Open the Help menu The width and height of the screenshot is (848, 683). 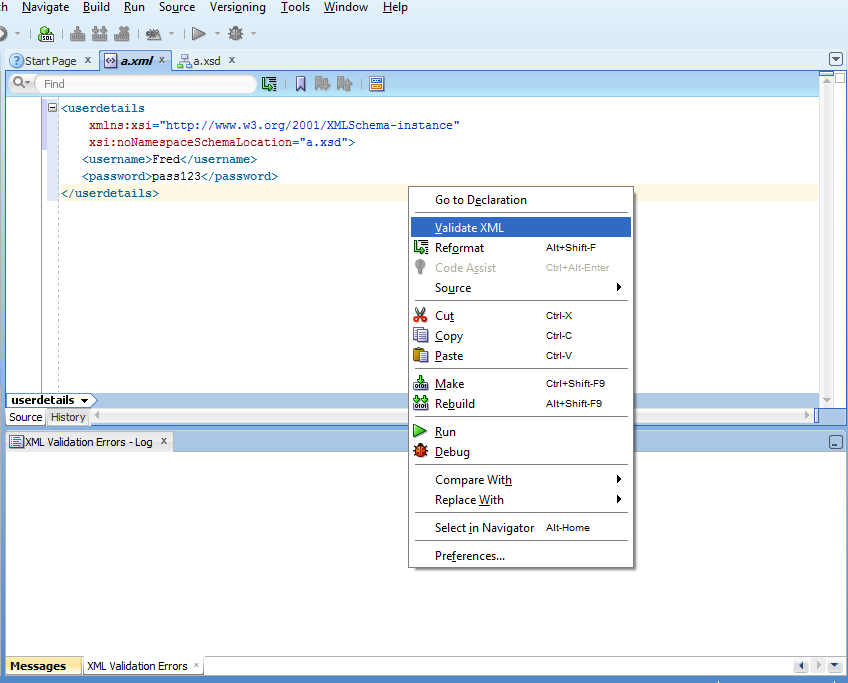coord(395,8)
